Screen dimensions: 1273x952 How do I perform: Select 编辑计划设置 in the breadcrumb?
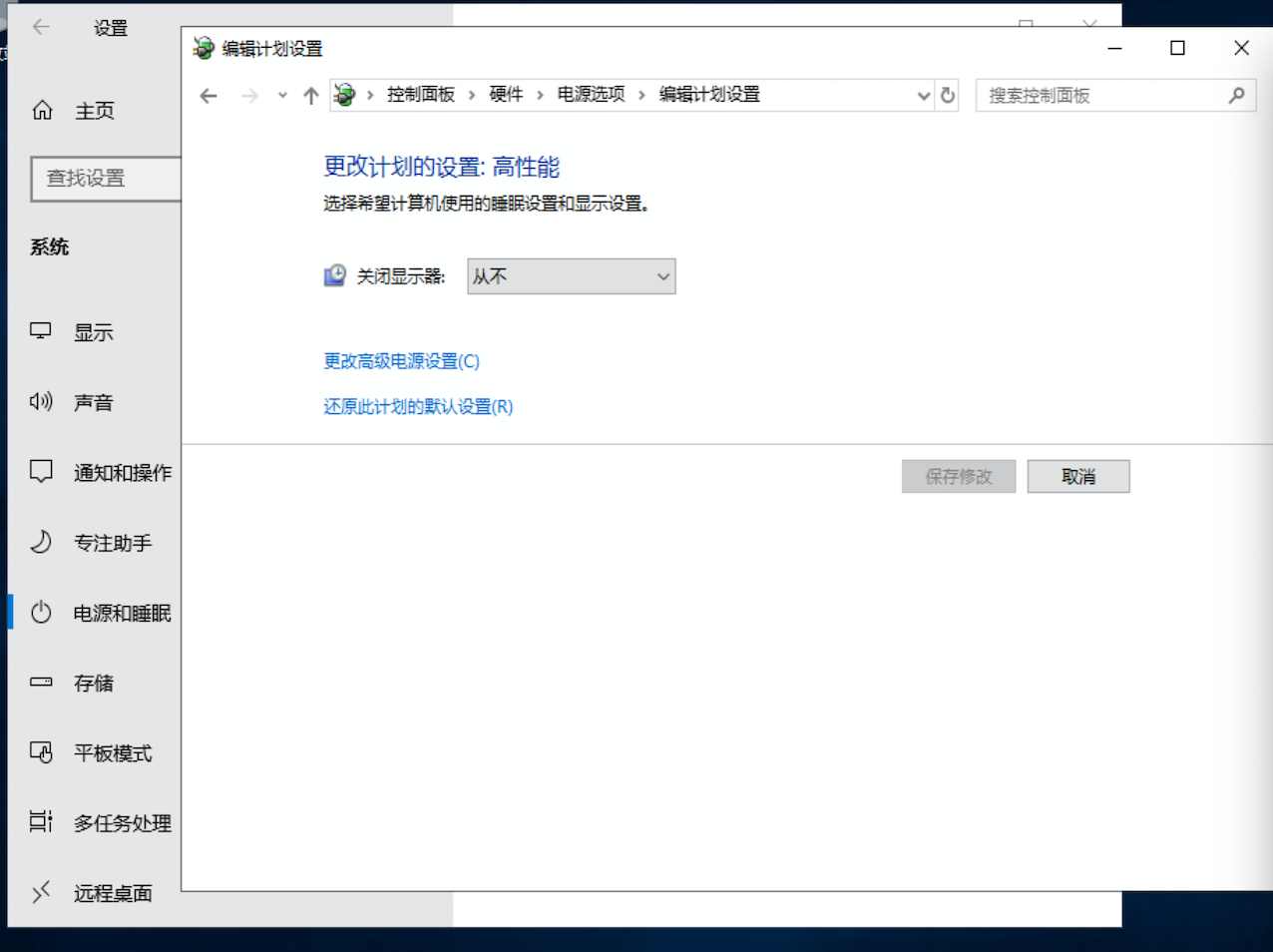point(709,95)
